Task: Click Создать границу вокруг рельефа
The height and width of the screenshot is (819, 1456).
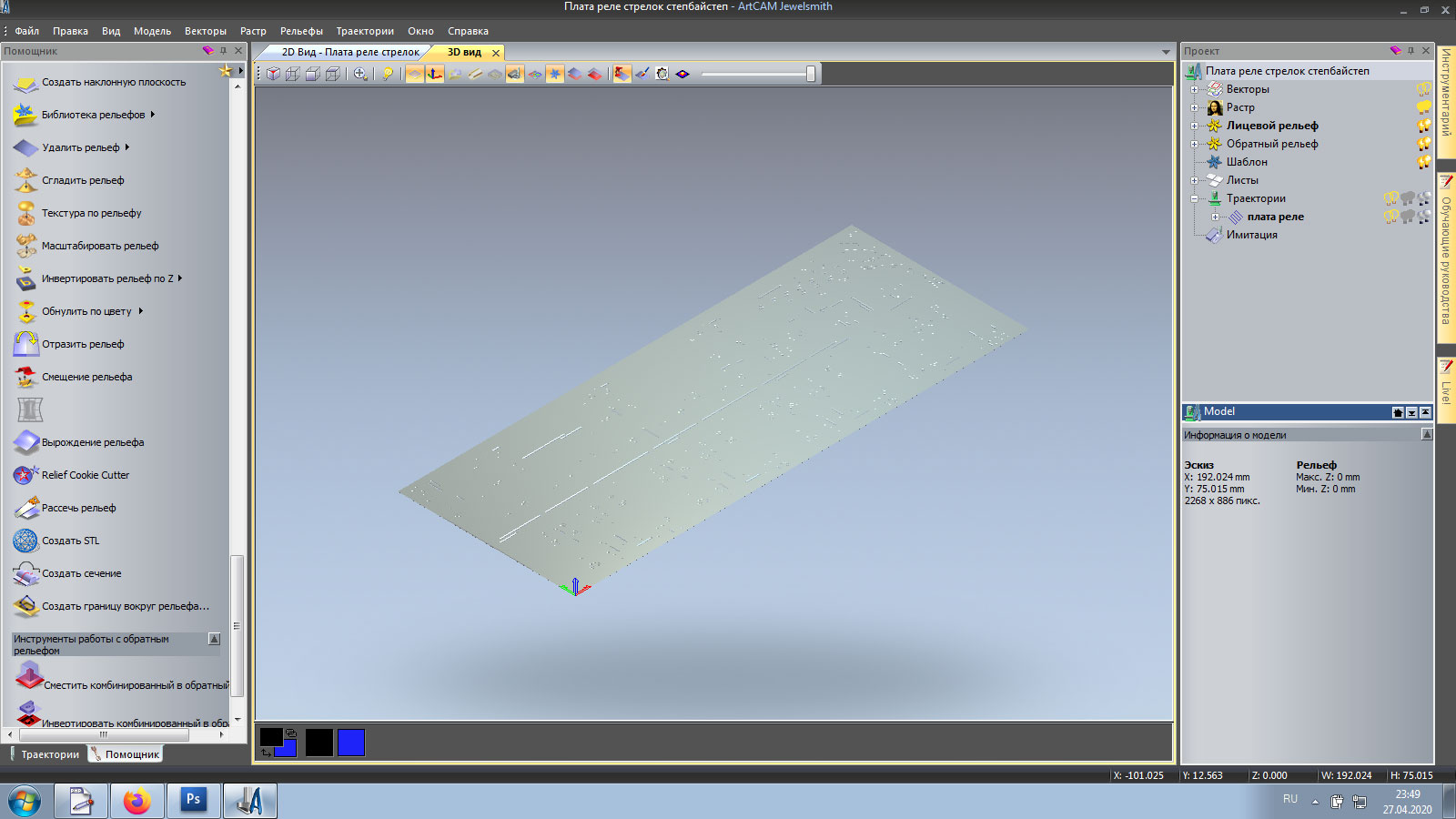Action: click(126, 606)
